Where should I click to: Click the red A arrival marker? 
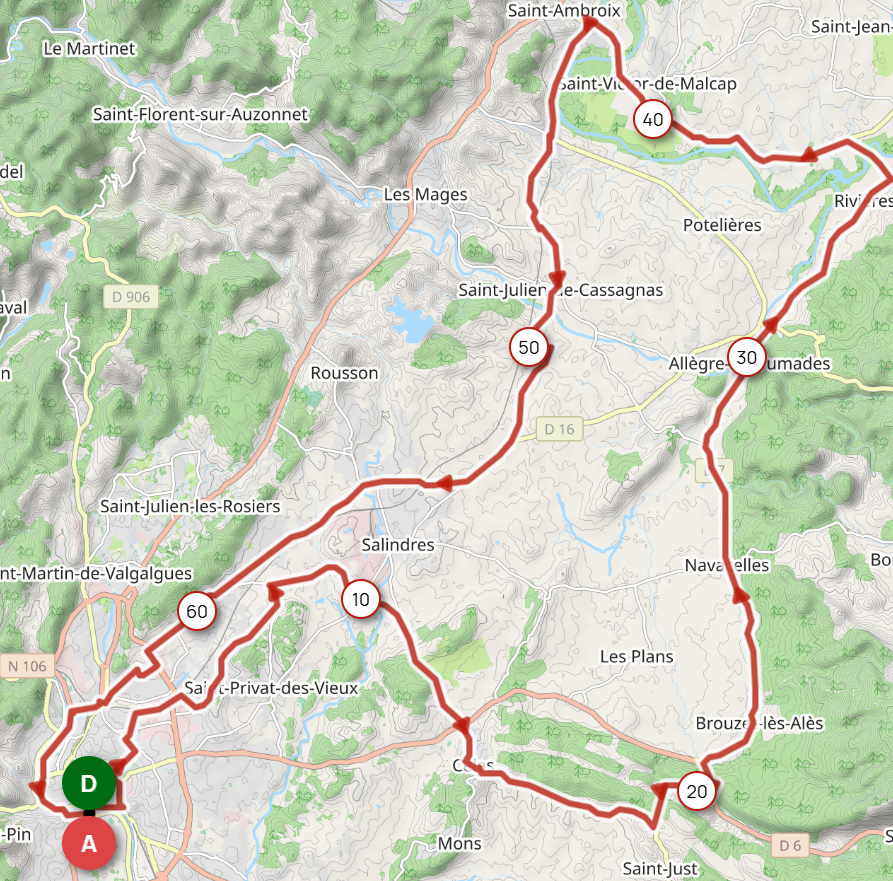click(89, 843)
